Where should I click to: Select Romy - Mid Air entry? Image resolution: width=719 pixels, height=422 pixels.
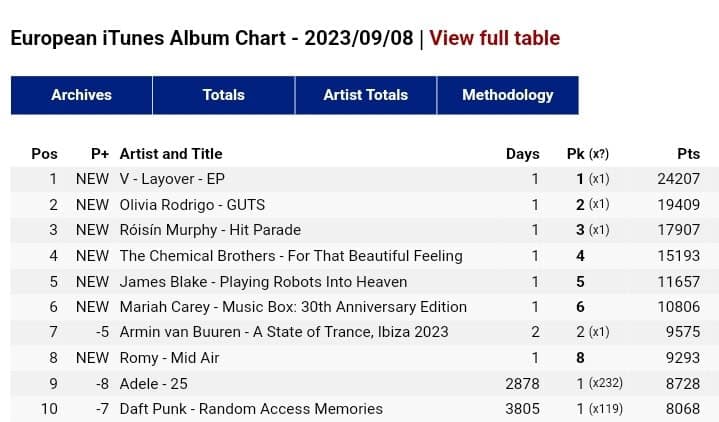[169, 358]
